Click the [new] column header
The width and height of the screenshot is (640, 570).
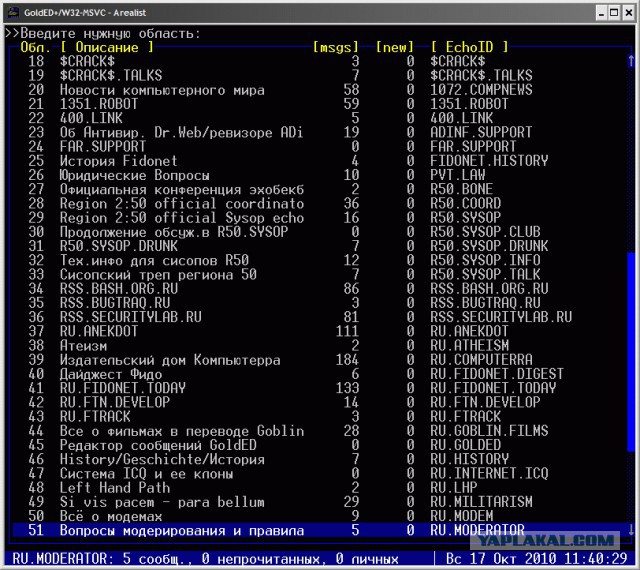(x=395, y=47)
